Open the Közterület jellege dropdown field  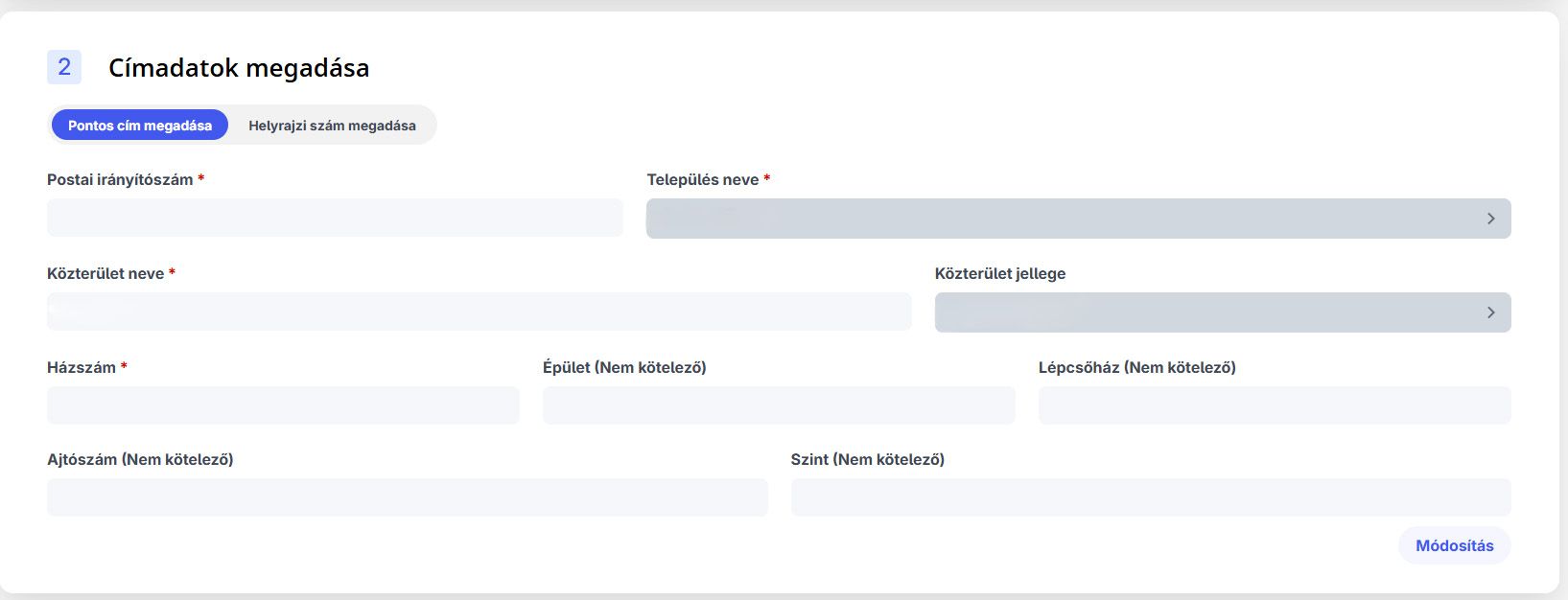point(1199,312)
